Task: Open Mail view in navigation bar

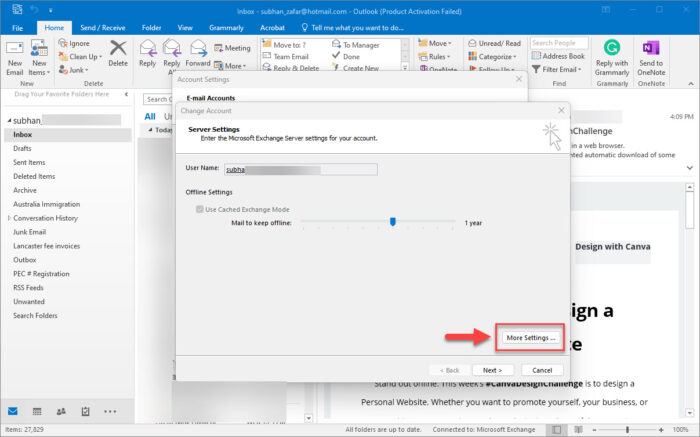Action: (13, 411)
